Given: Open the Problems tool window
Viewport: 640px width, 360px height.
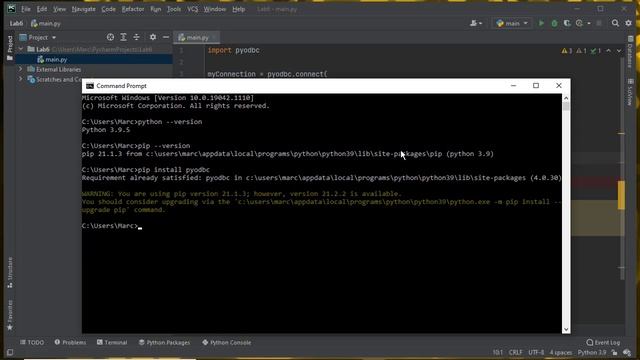Looking at the screenshot, I should [x=70, y=342].
